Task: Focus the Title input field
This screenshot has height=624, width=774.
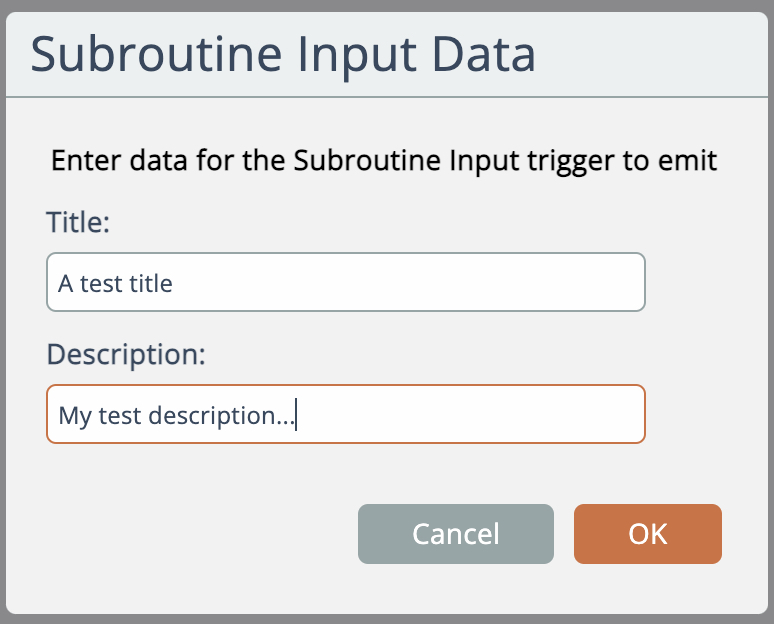Action: (345, 282)
